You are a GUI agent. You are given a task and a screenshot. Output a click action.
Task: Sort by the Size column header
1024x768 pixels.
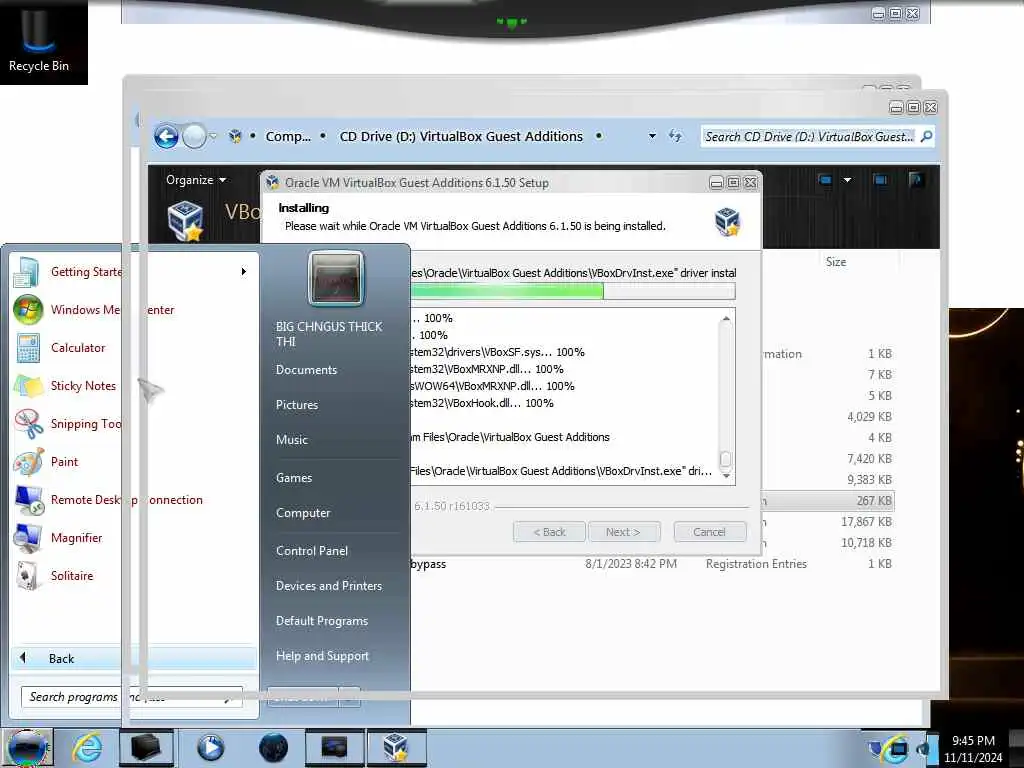(836, 262)
